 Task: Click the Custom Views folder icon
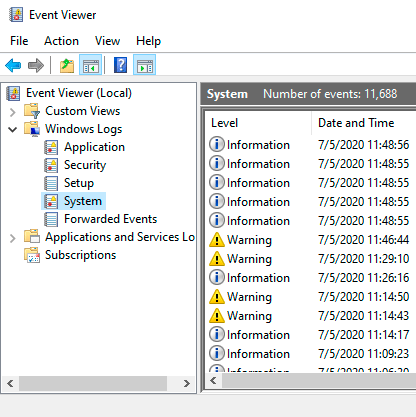pyautogui.click(x=32, y=111)
